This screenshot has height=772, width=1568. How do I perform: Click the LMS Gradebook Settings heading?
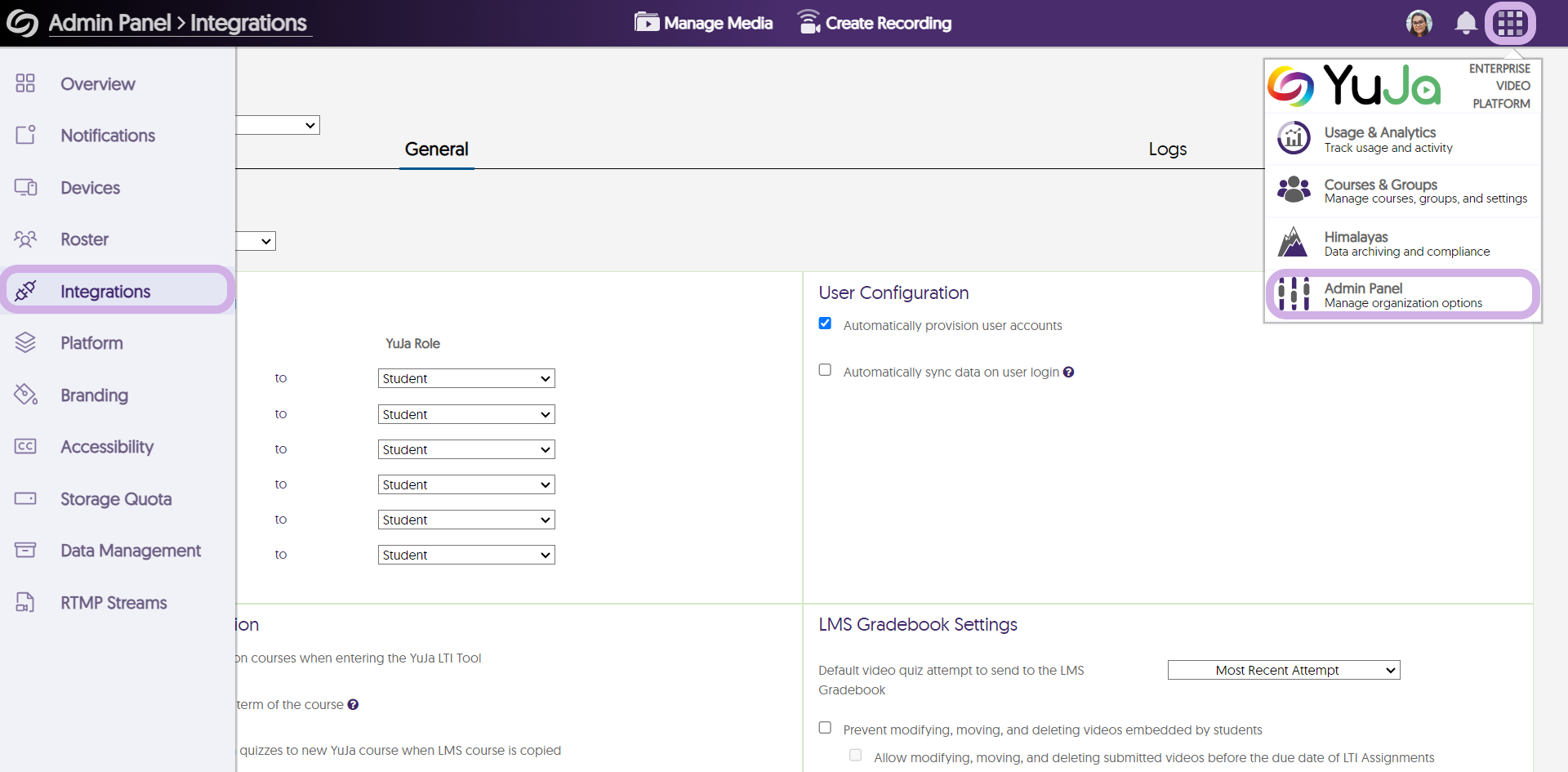tap(918, 624)
